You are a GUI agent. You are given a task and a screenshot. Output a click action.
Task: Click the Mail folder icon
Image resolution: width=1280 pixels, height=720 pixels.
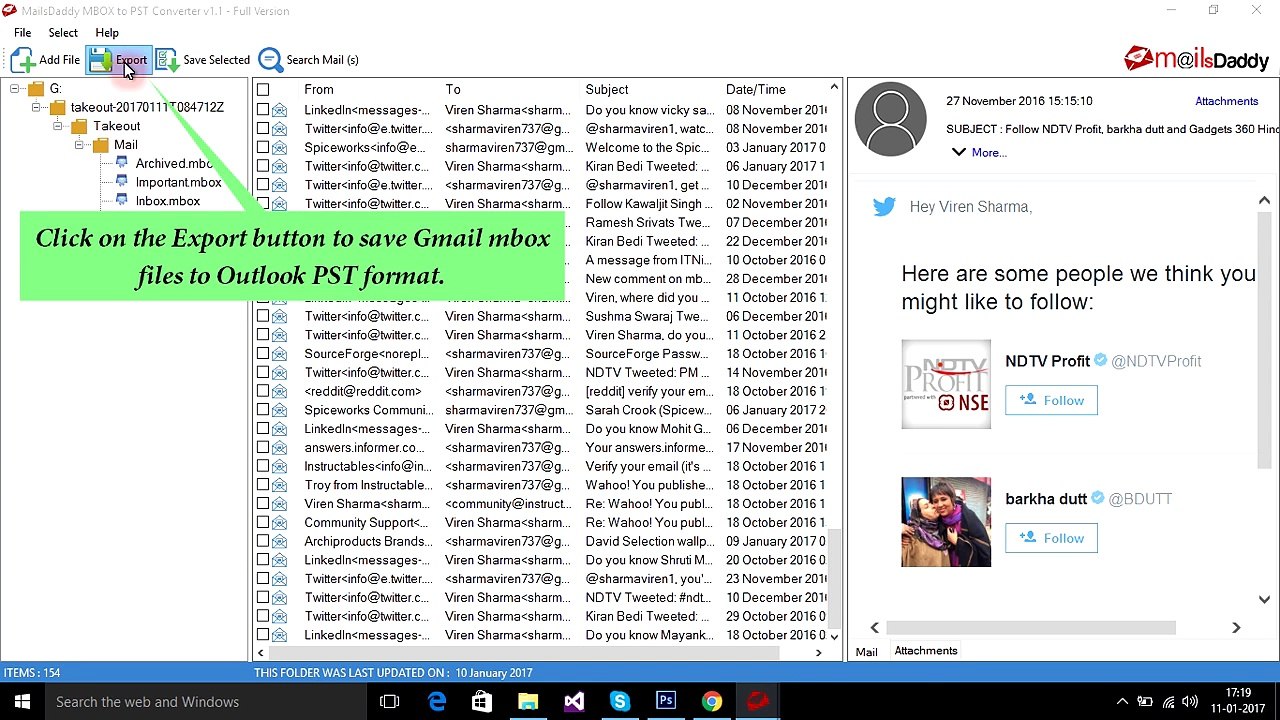[x=100, y=145]
